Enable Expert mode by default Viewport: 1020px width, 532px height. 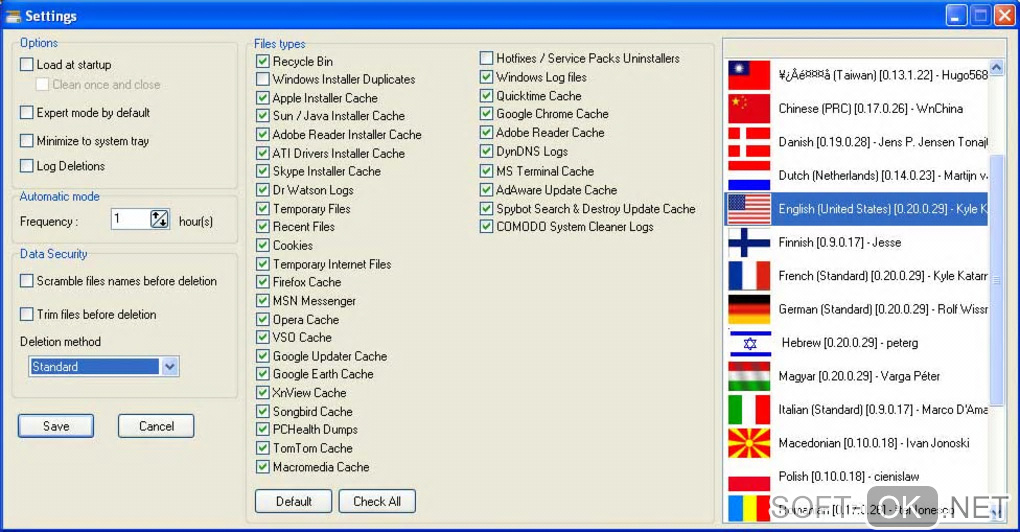pos(27,113)
